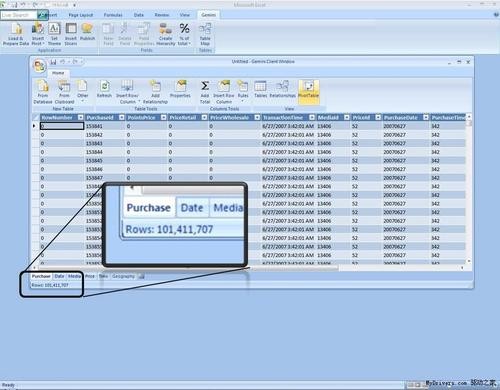Click the Live Search input box

18,15
